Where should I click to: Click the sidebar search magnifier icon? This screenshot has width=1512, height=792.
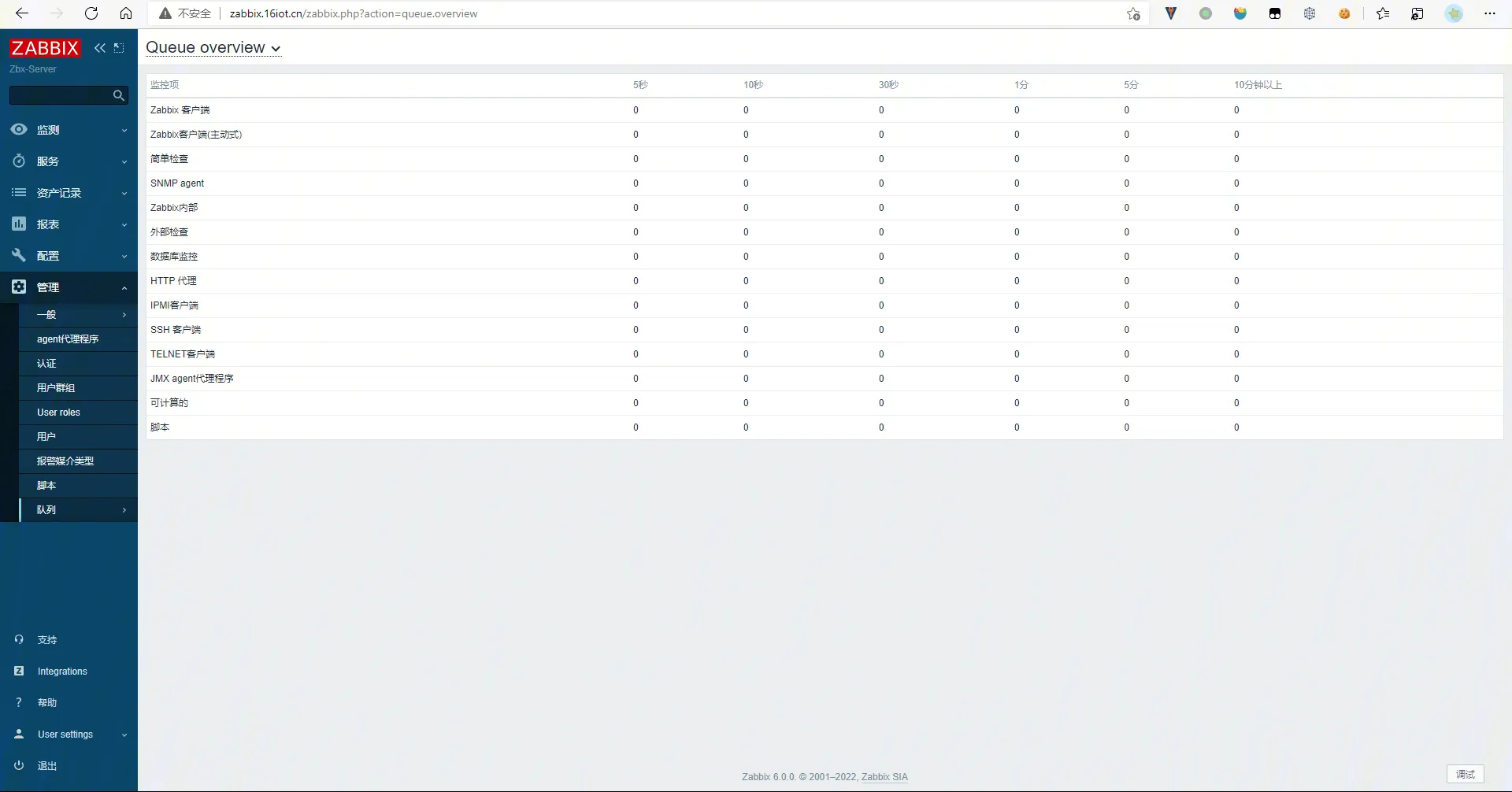click(119, 95)
